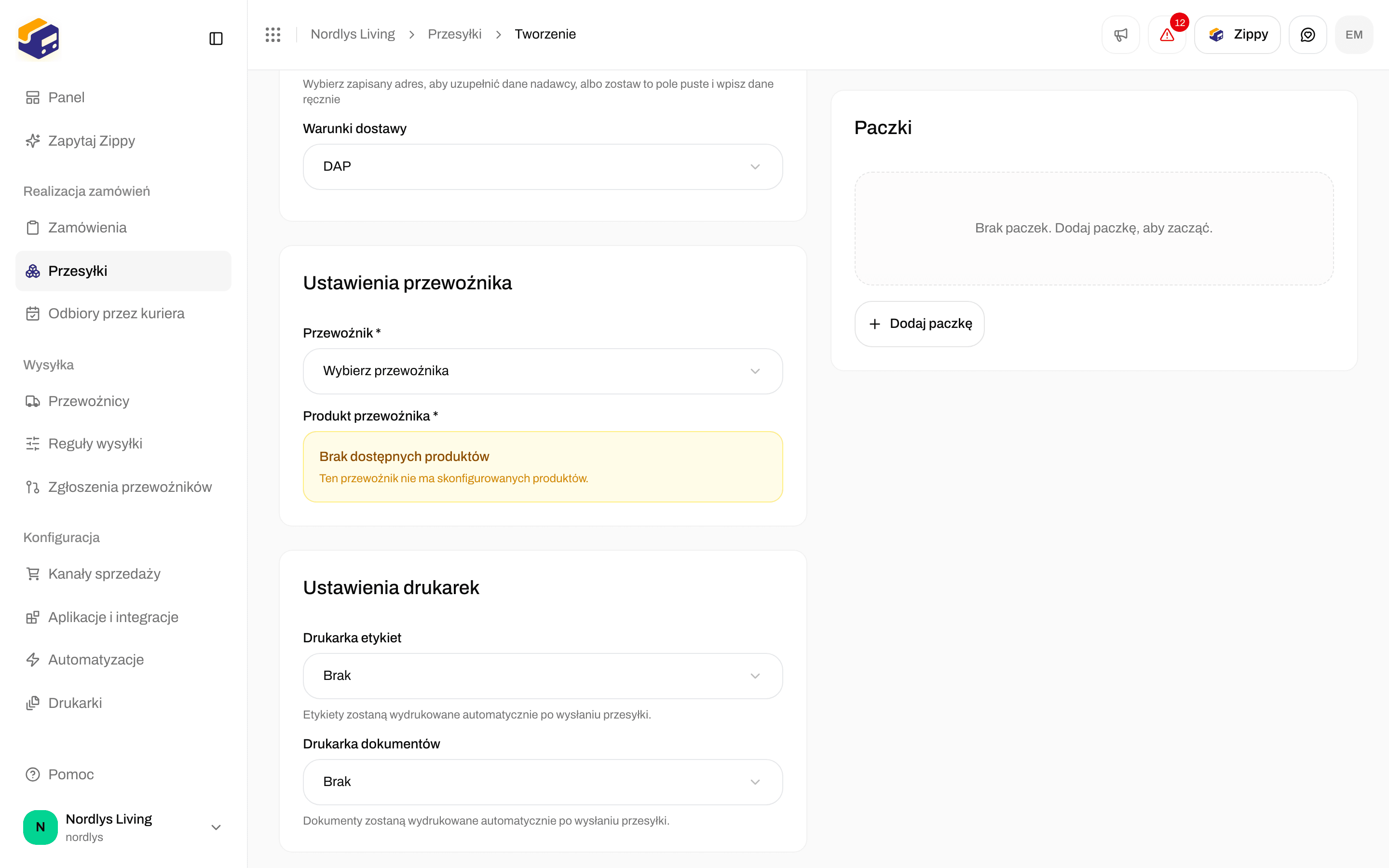This screenshot has height=868, width=1389.
Task: Open Aplikacje i integracje page
Action: 123,617
